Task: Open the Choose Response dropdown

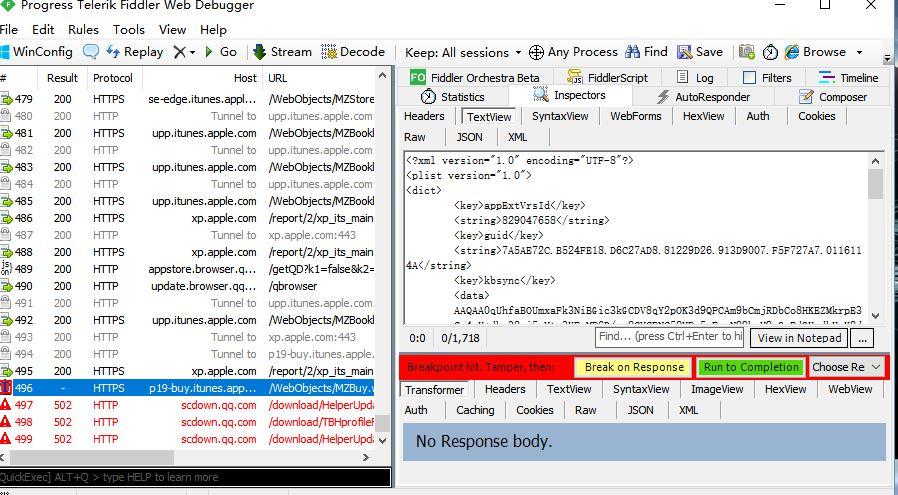Action: coord(846,367)
